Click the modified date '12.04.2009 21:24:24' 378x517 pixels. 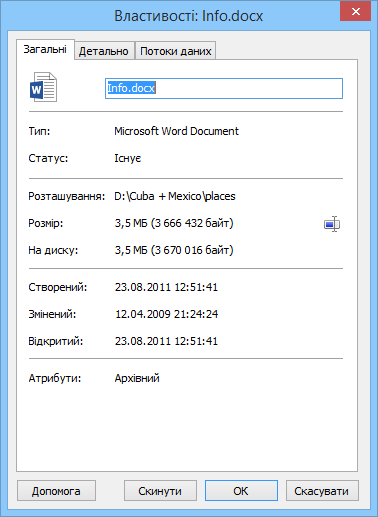167,314
